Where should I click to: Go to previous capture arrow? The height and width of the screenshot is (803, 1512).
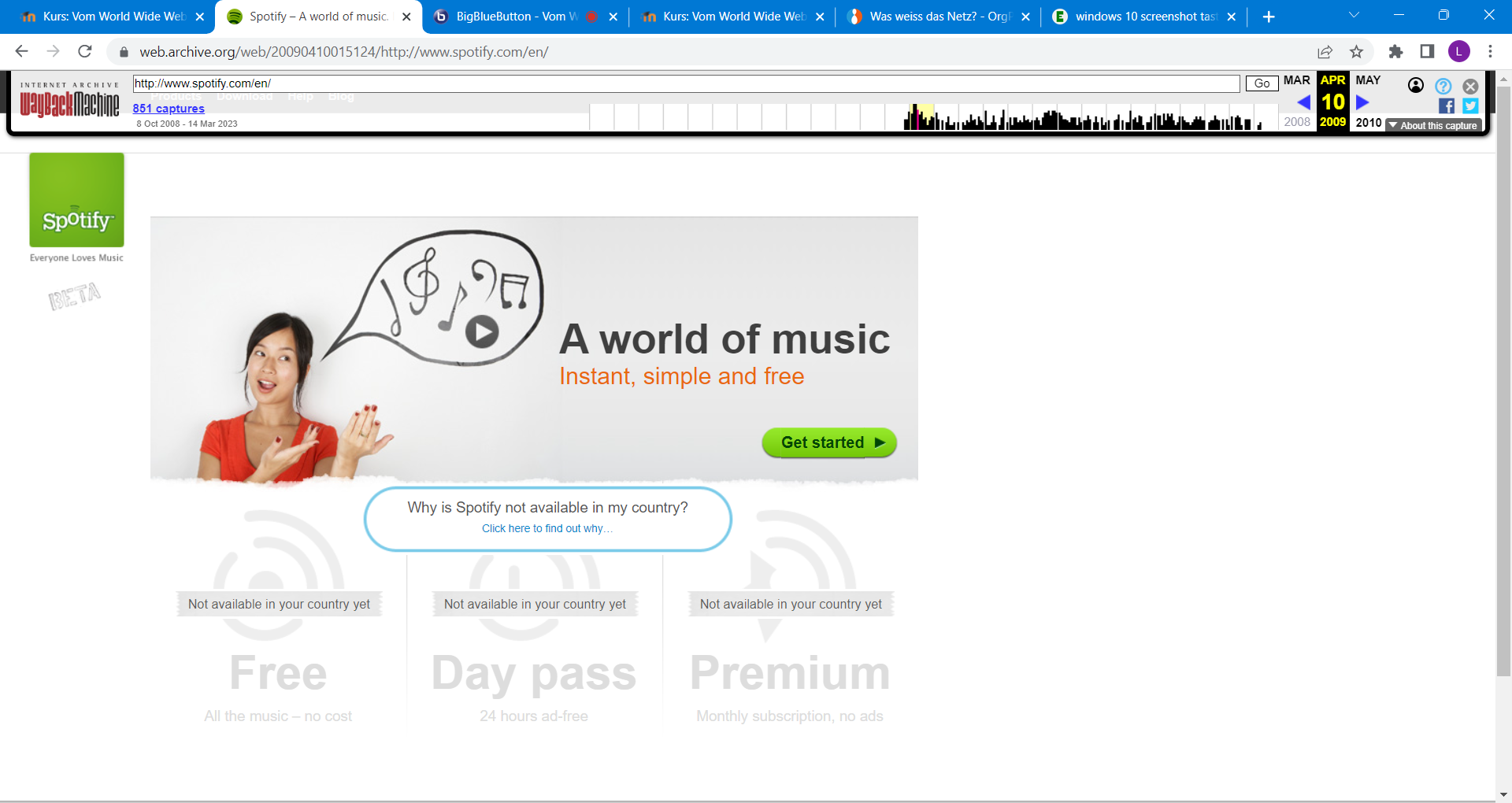tap(1303, 102)
